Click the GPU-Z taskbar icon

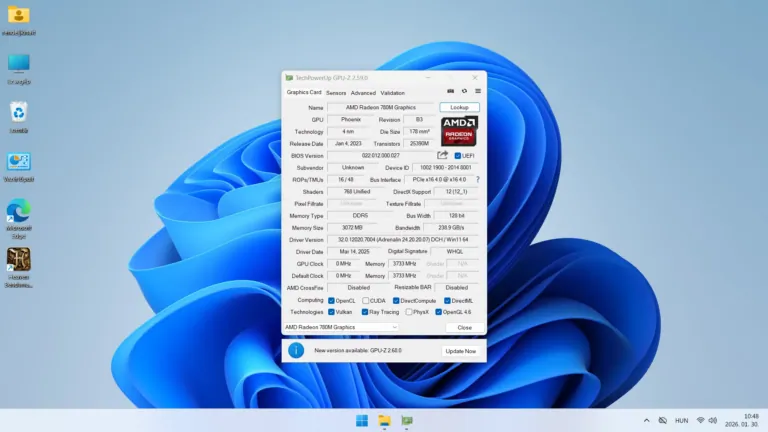407,421
